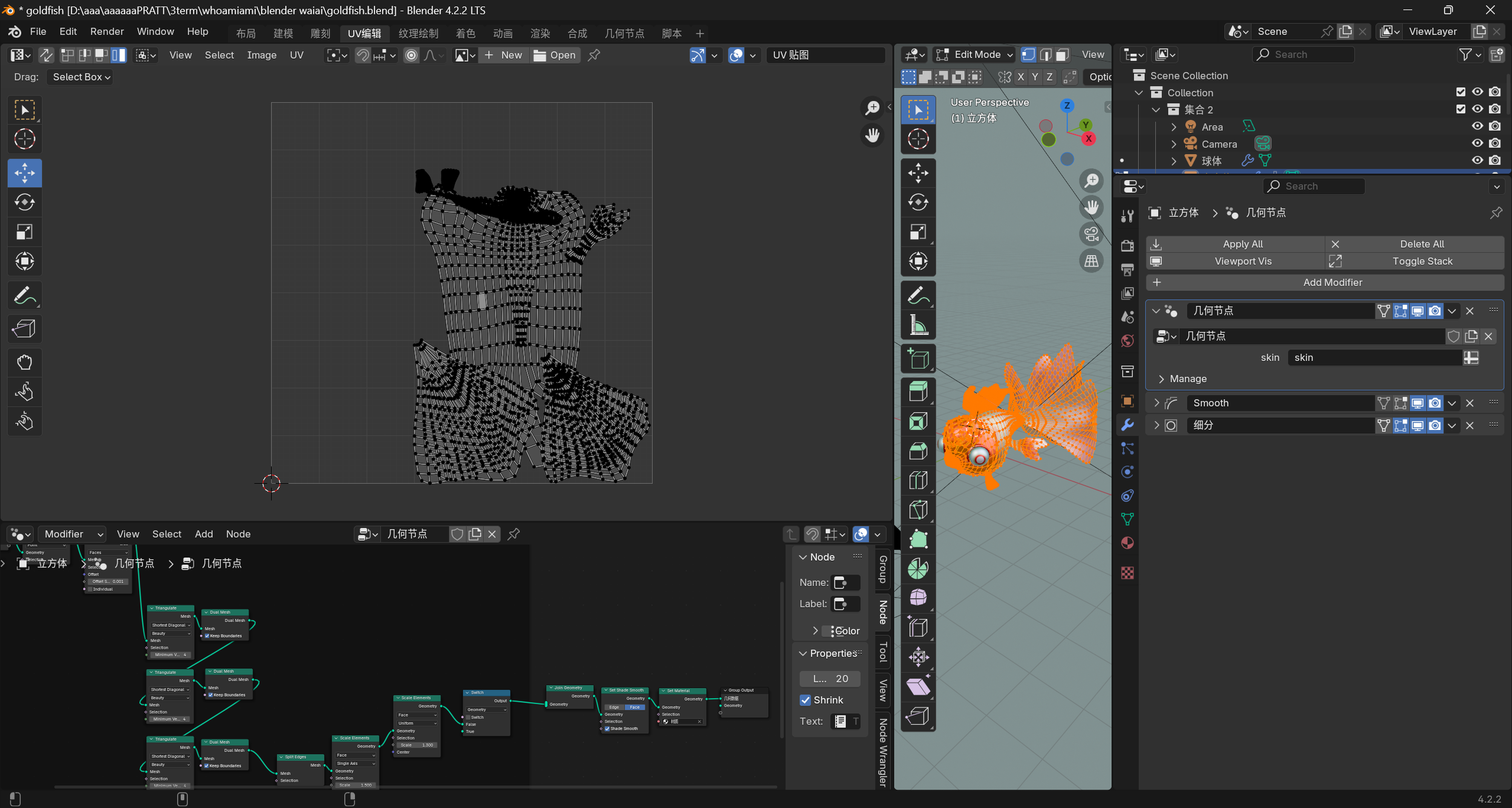This screenshot has width=1512, height=808.
Task: Select the Rotate tool in 3D viewport
Action: pyautogui.click(x=917, y=202)
